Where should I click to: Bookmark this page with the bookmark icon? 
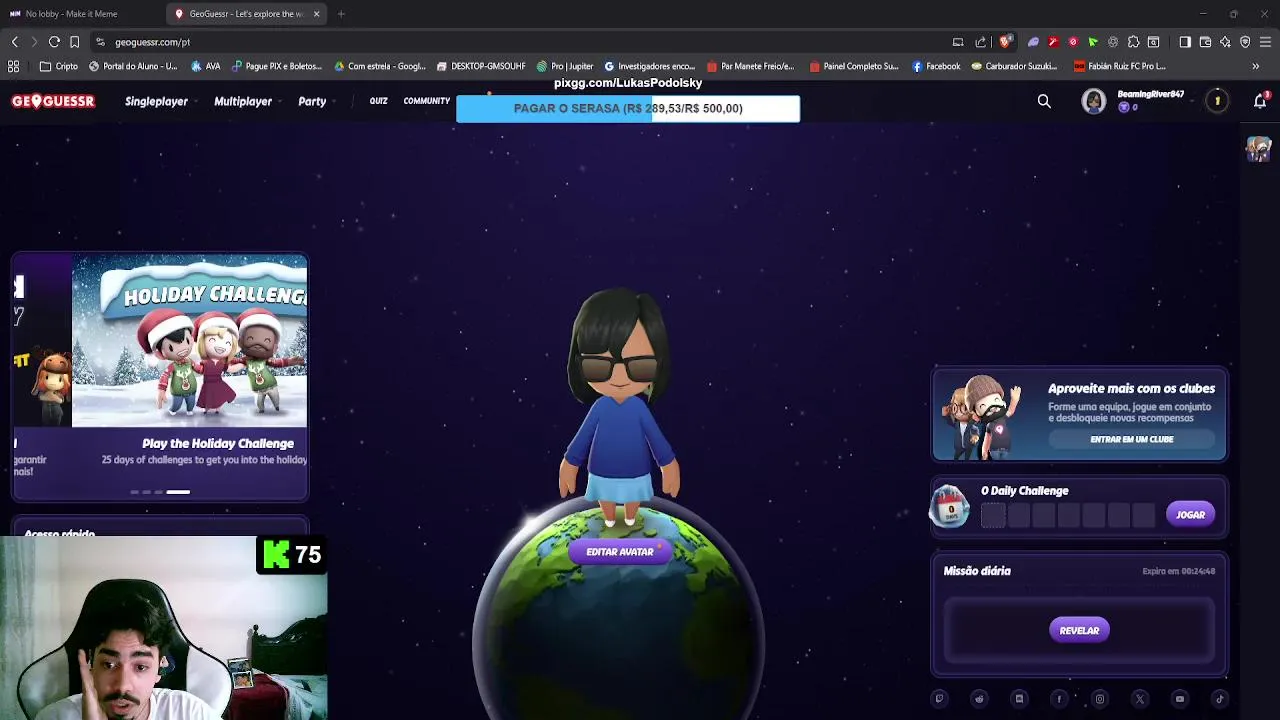pos(74,42)
